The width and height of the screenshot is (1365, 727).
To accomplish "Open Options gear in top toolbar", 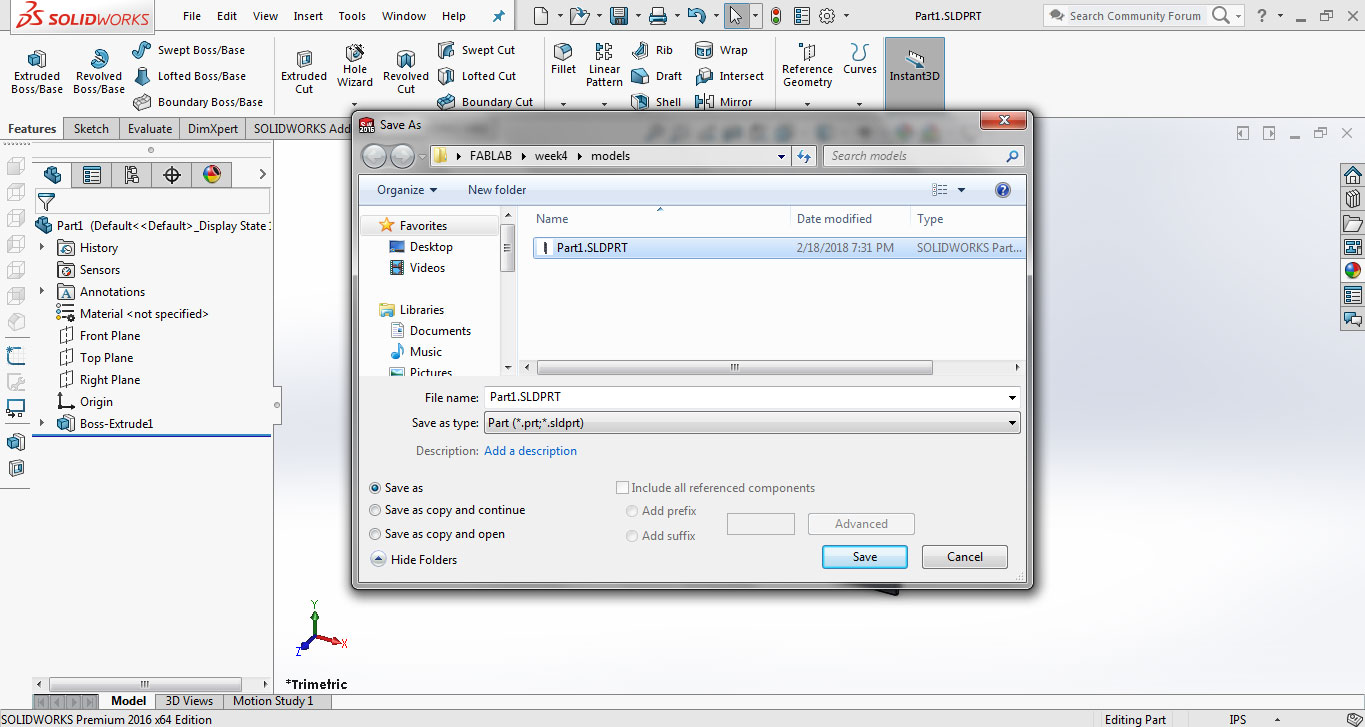I will (x=827, y=16).
